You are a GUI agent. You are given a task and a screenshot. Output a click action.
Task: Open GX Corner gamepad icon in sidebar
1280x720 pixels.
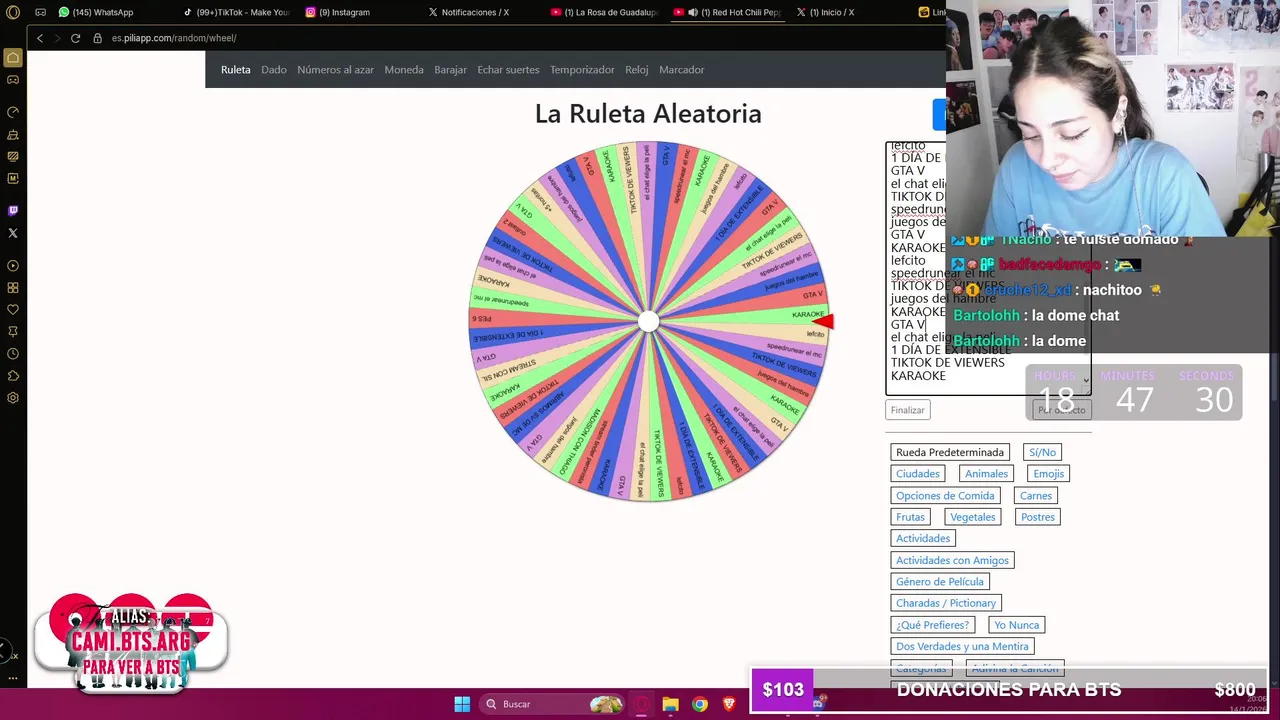coord(13,80)
